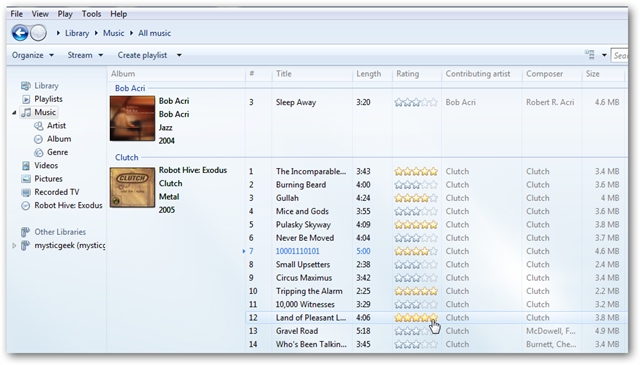Click the All music breadcrumb link
640x365 pixels.
pyautogui.click(x=154, y=33)
